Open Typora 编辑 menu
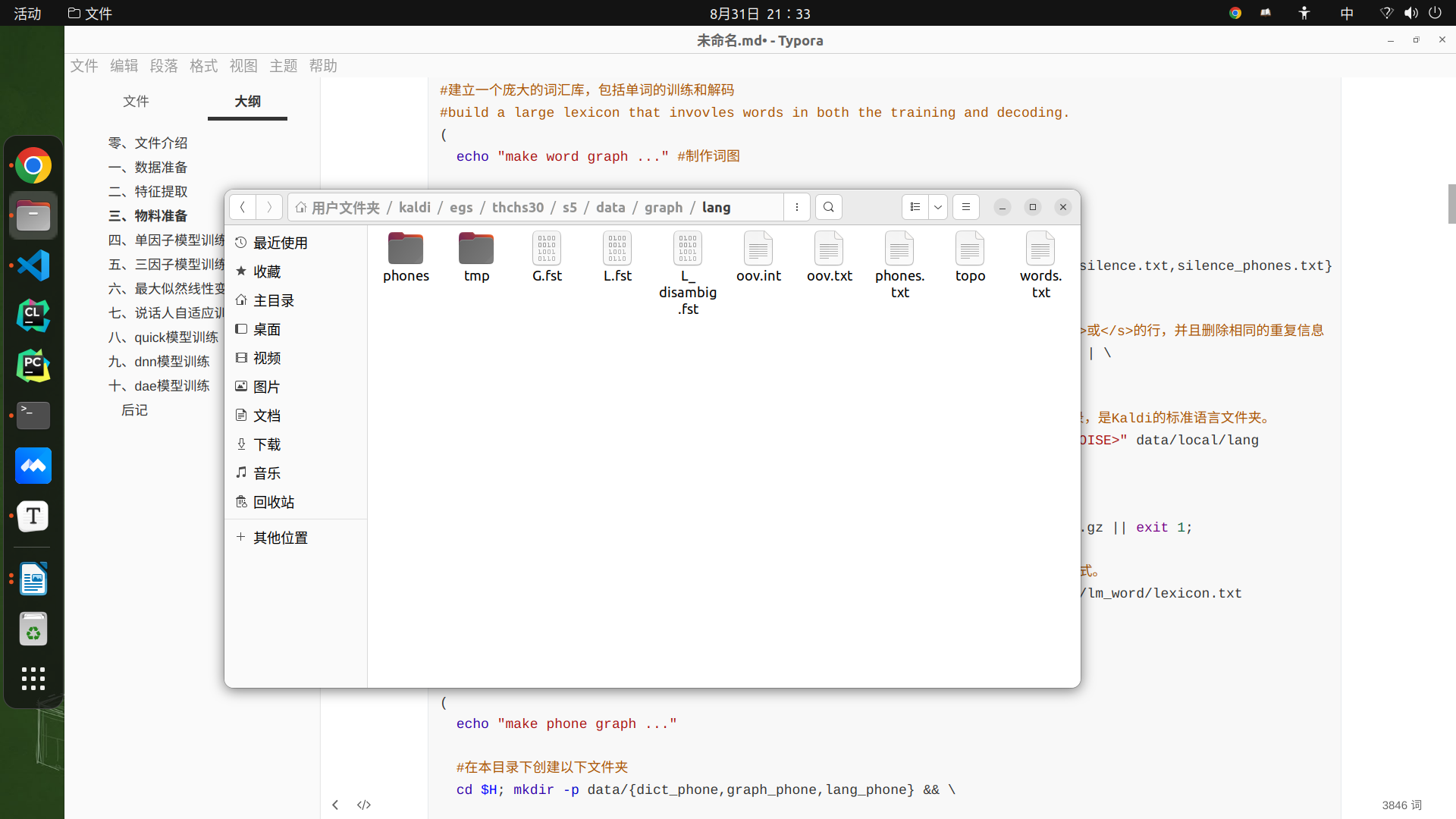1456x819 pixels. tap(124, 66)
